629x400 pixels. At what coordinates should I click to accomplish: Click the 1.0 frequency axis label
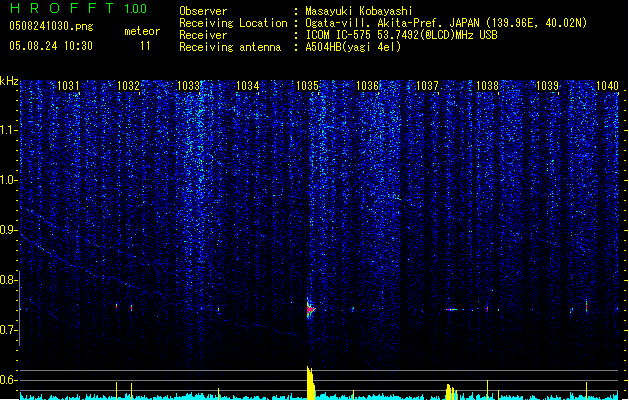pos(8,180)
